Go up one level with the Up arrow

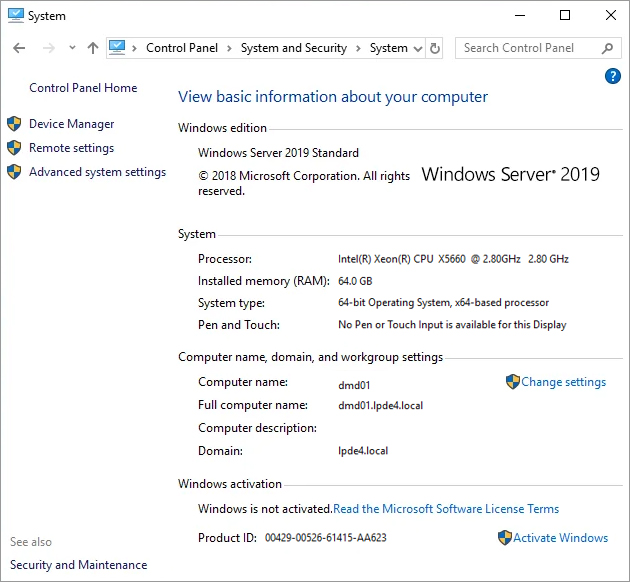tap(93, 48)
